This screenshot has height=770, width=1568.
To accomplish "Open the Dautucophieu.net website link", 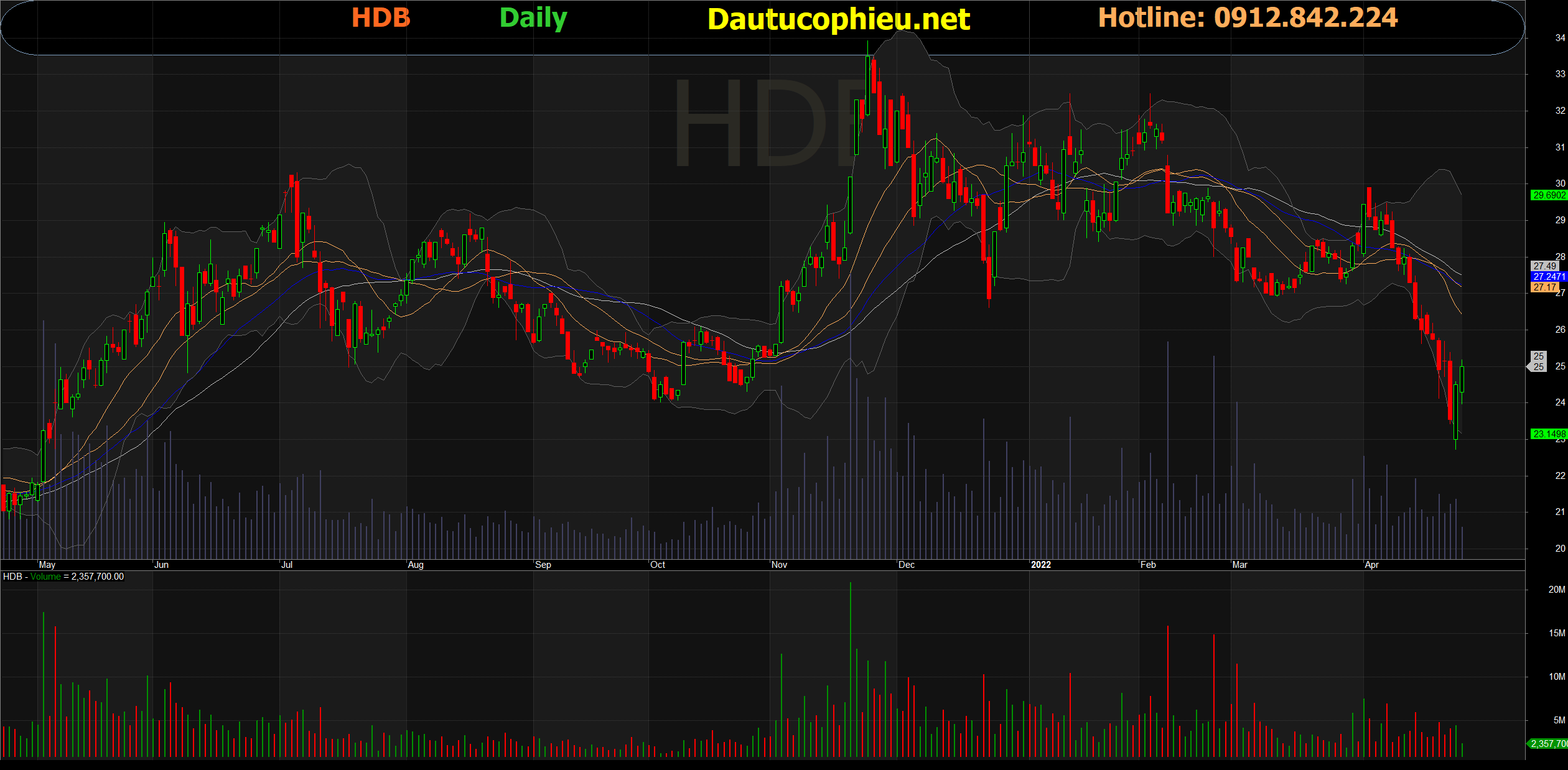I will 838,19.
